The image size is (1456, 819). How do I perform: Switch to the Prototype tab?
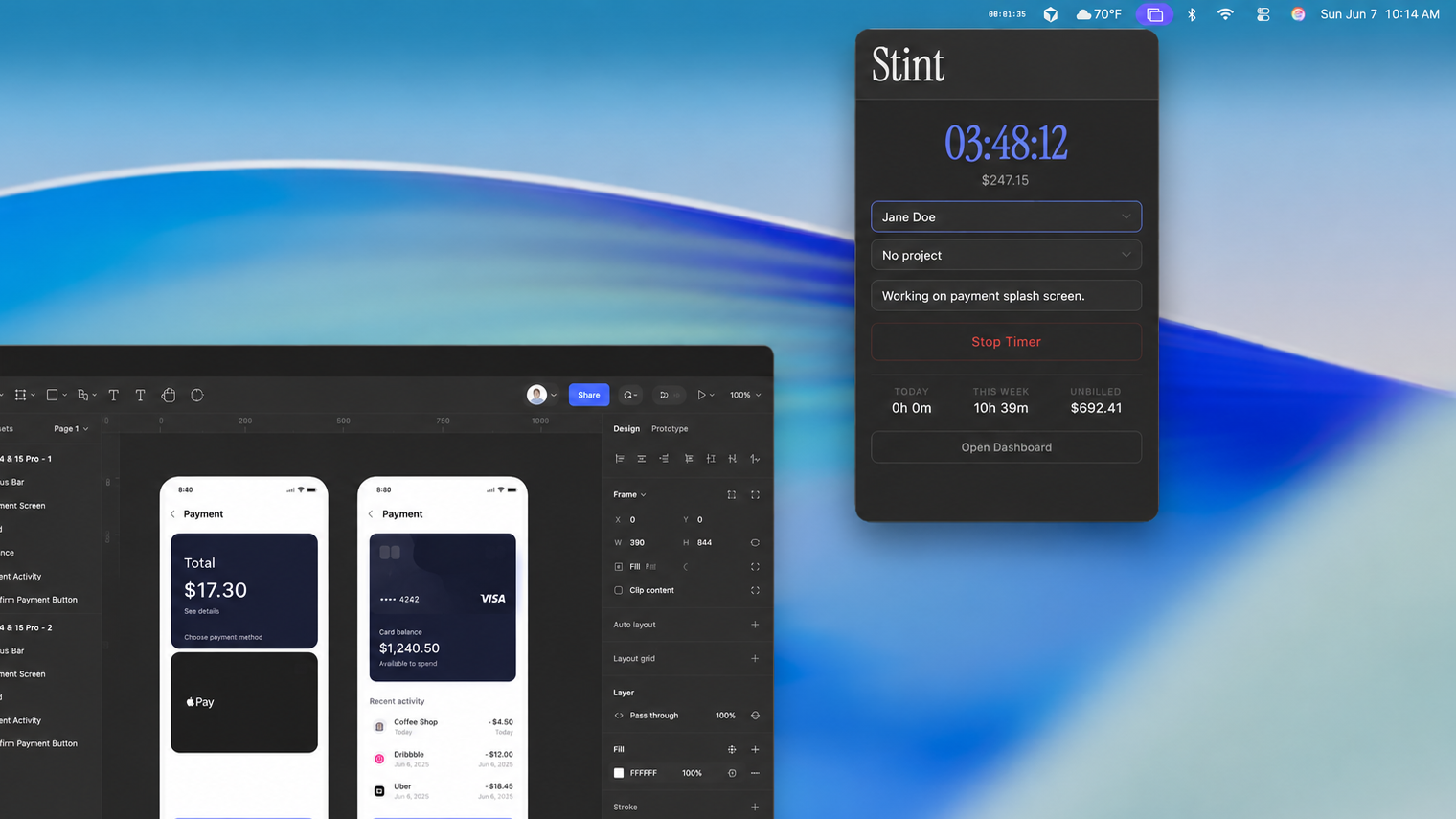(670, 429)
